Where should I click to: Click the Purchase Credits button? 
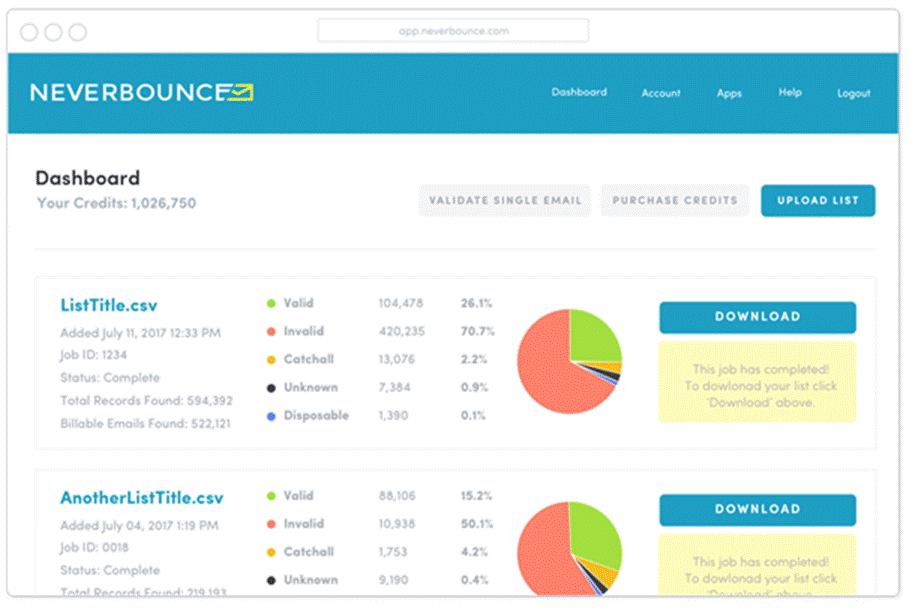coord(675,200)
